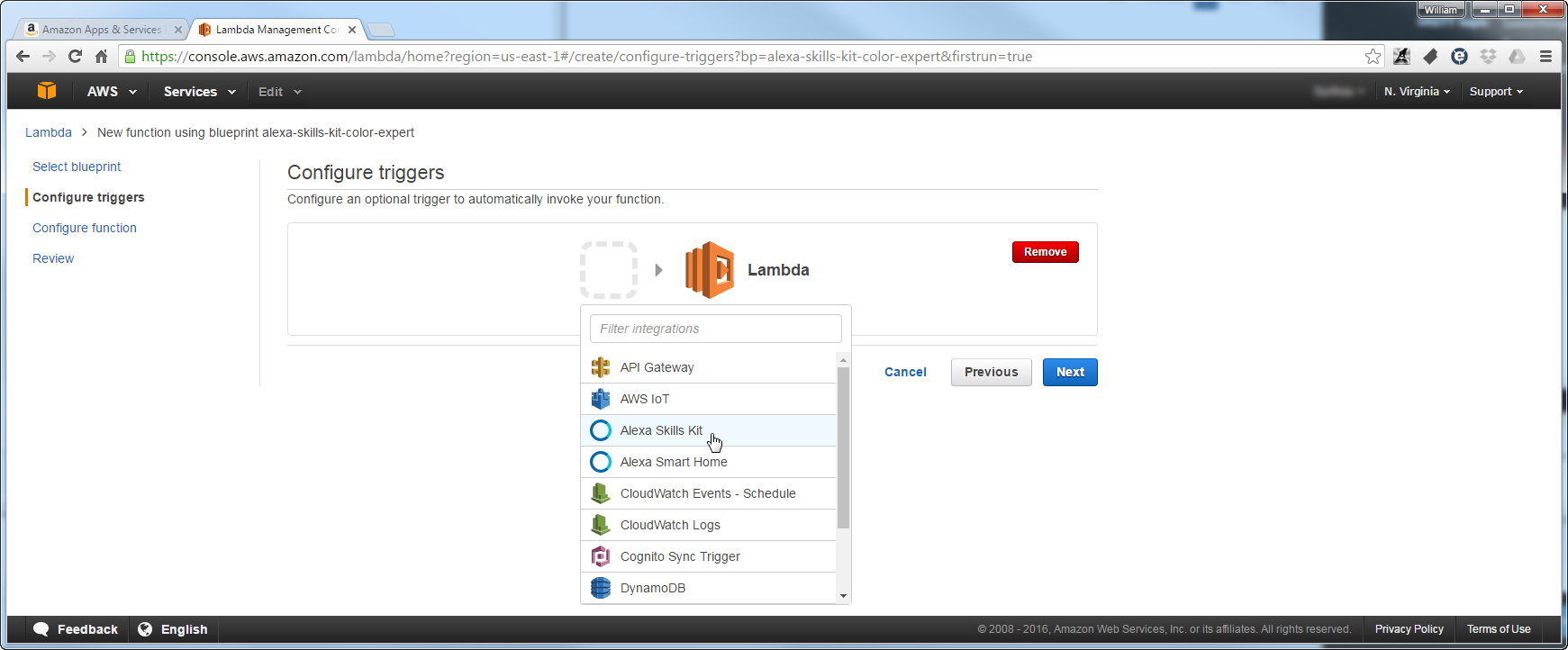The height and width of the screenshot is (650, 1568).
Task: Click the Cognito Sync Trigger icon
Action: (601, 556)
